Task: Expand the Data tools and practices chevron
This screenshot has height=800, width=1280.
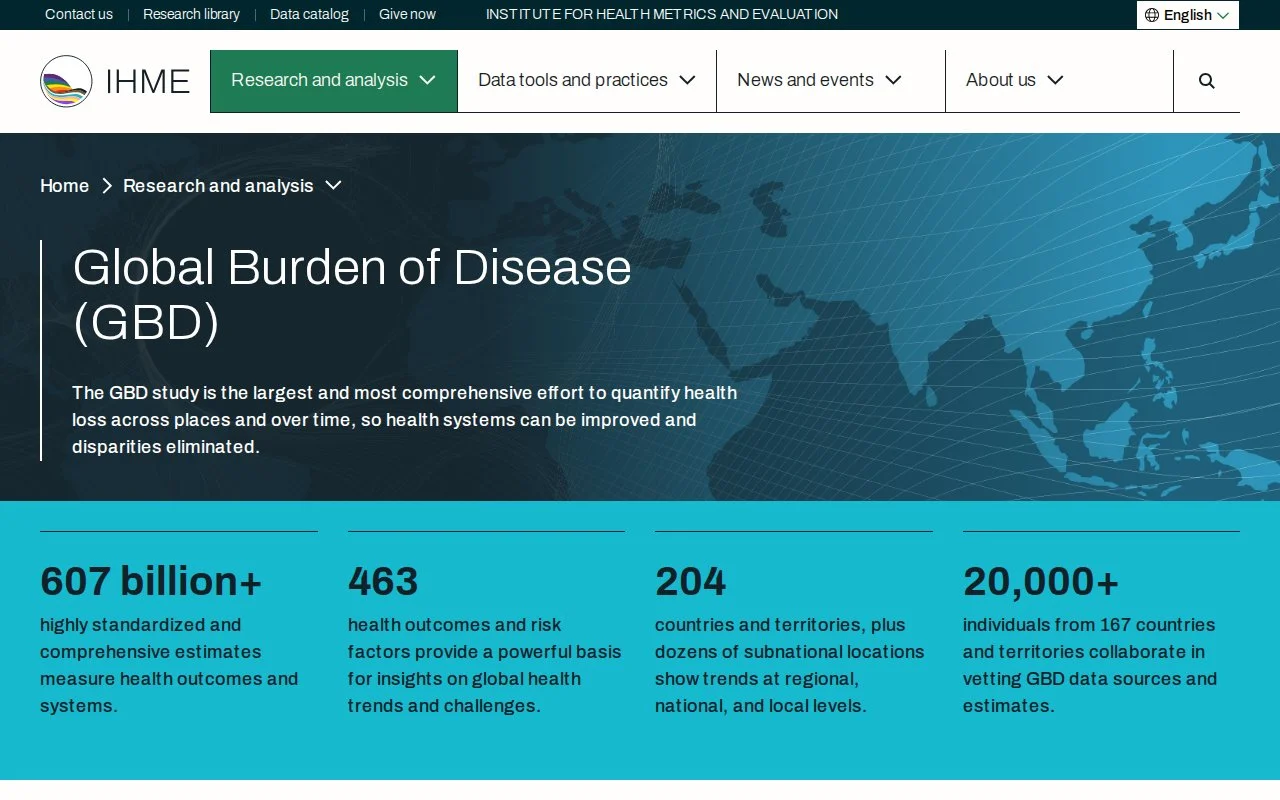Action: pyautogui.click(x=687, y=80)
